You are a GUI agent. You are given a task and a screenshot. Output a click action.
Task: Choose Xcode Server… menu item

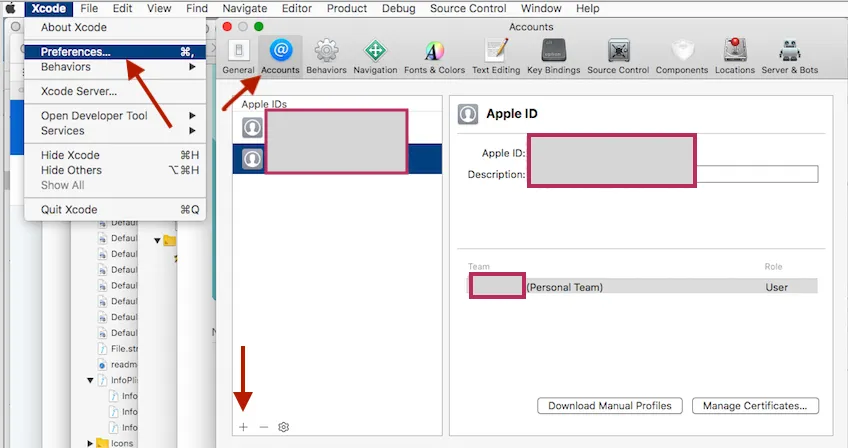coord(115,91)
